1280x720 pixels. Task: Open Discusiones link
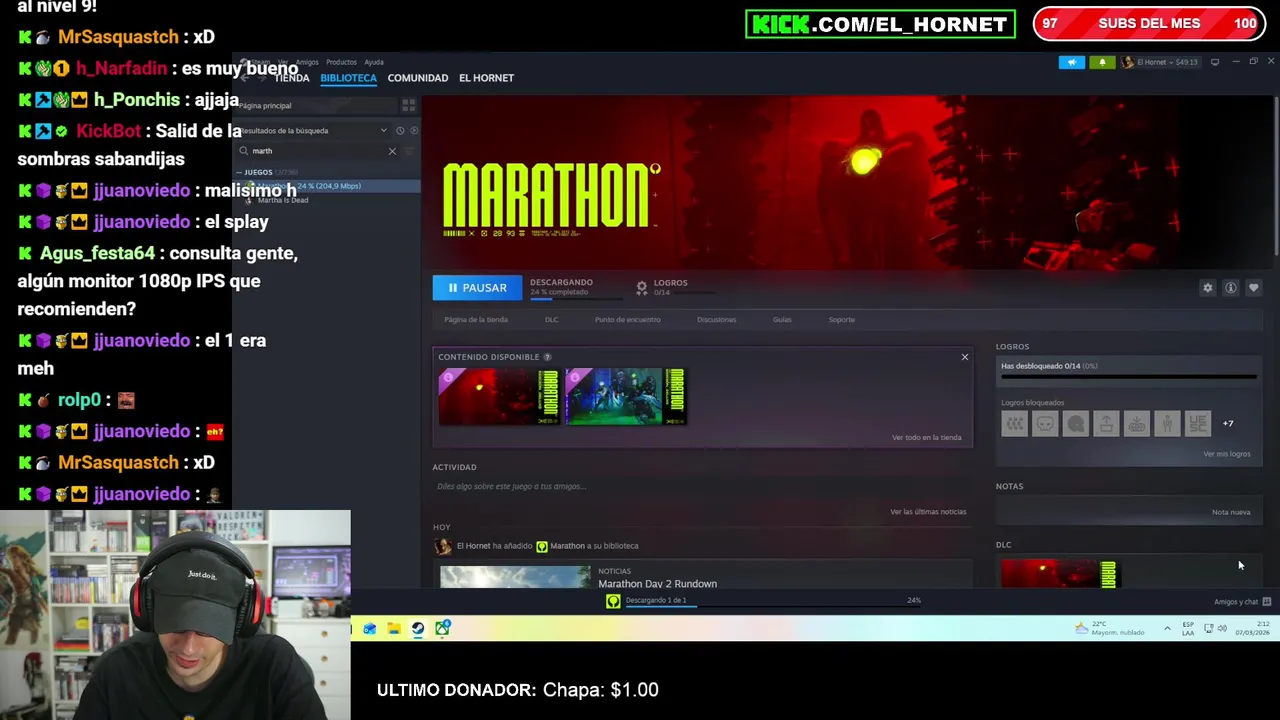pyautogui.click(x=716, y=320)
